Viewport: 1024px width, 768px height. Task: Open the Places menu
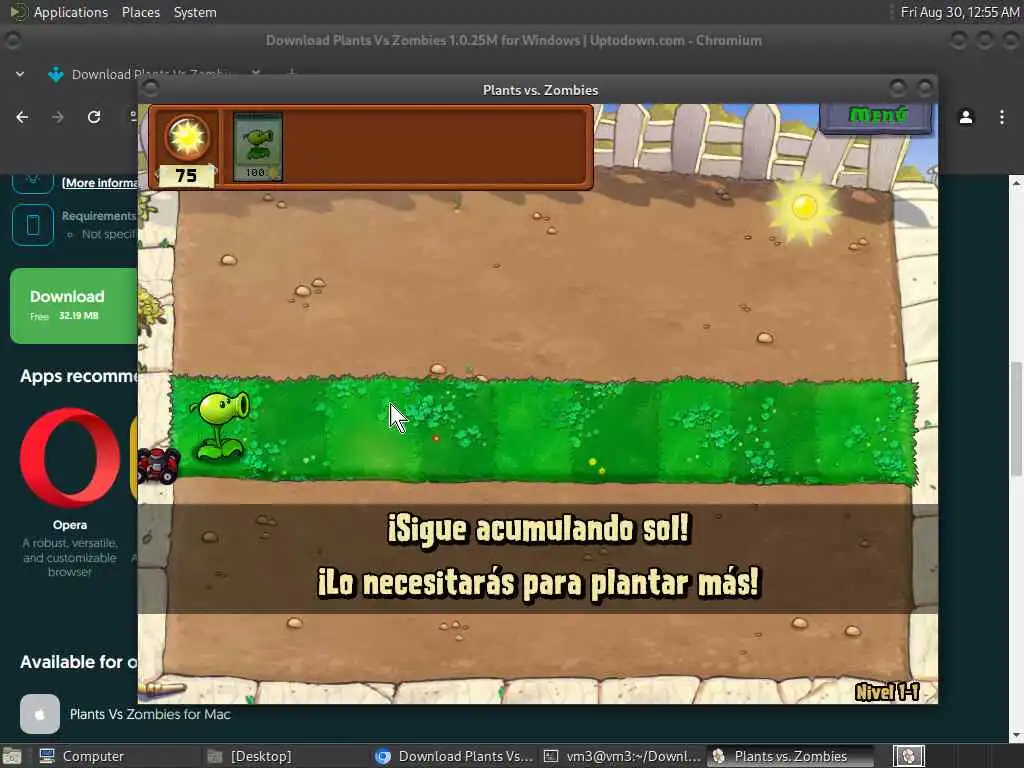point(141,12)
